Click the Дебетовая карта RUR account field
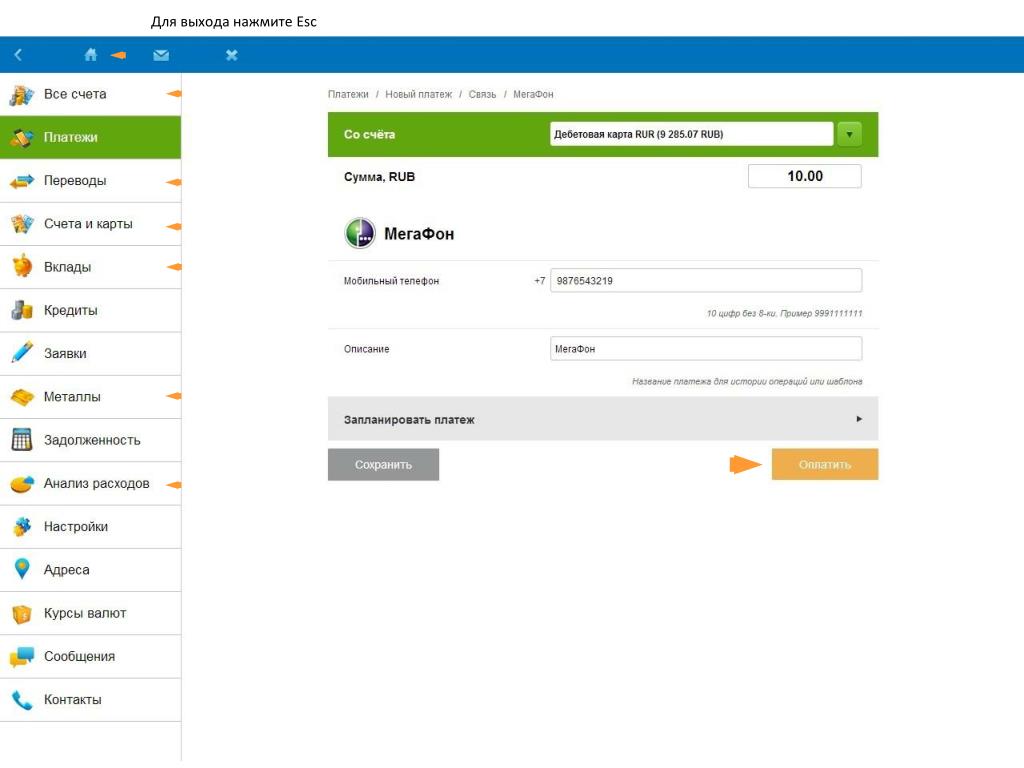1024x768 pixels. tap(692, 135)
